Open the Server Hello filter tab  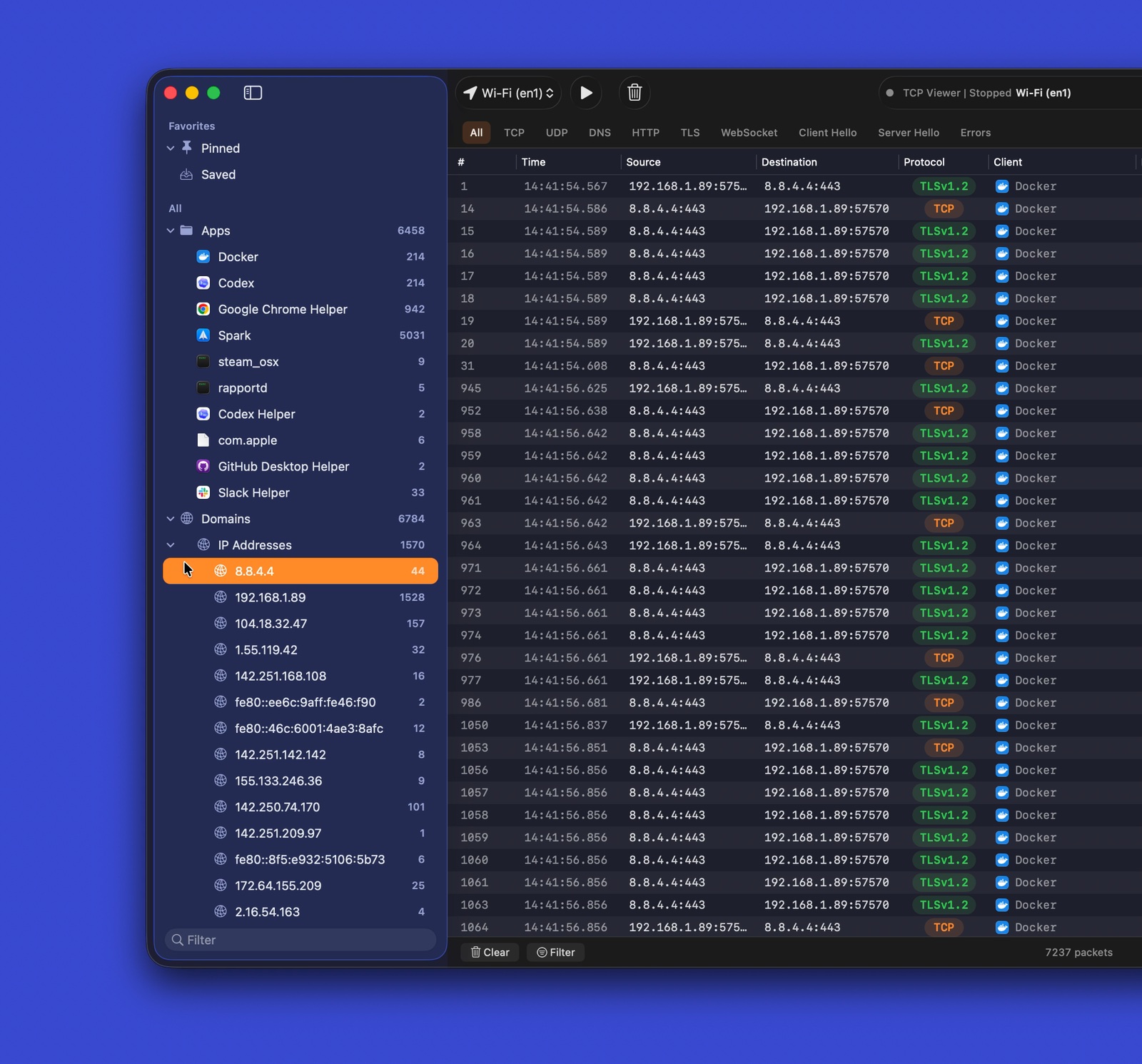tap(909, 133)
